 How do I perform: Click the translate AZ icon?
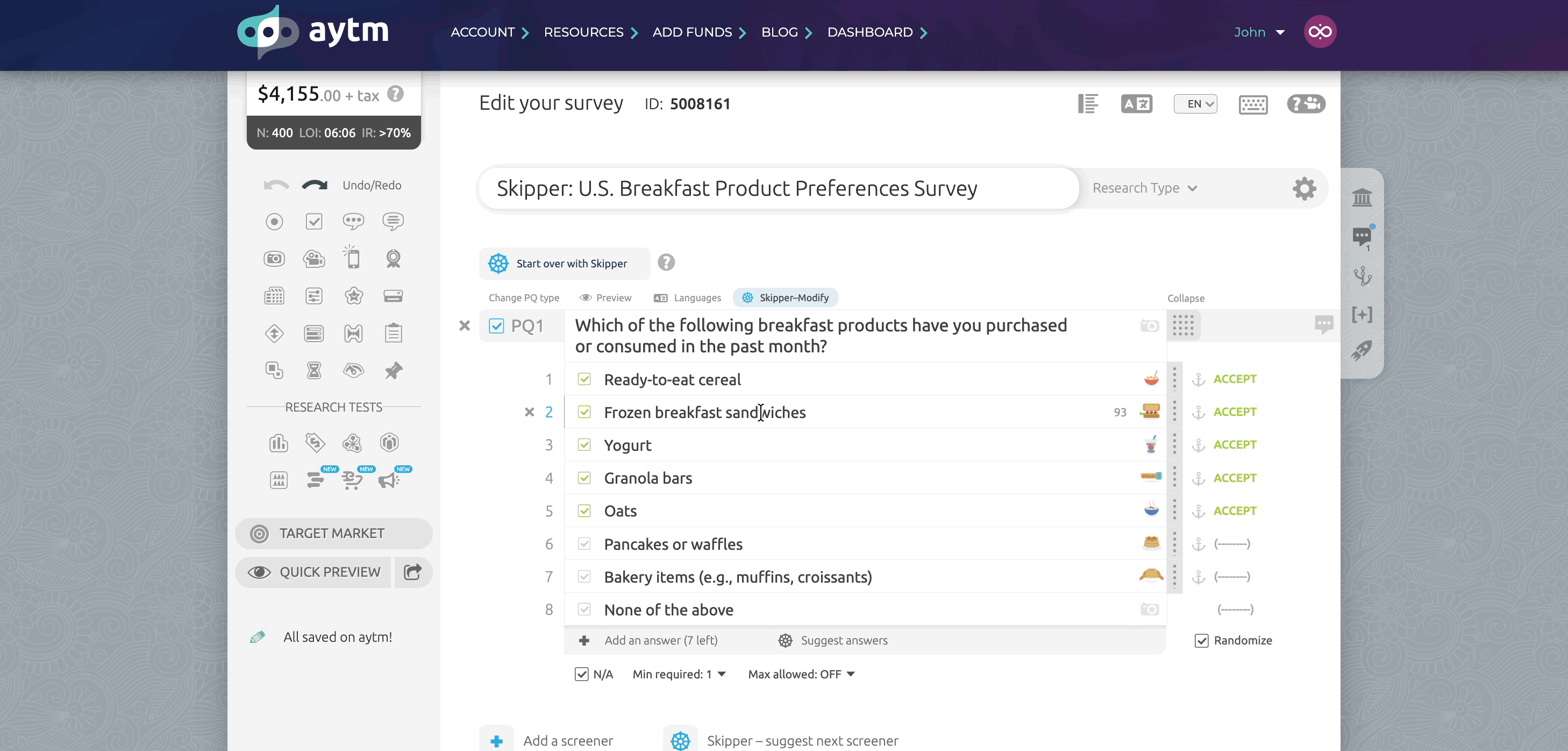(1136, 104)
